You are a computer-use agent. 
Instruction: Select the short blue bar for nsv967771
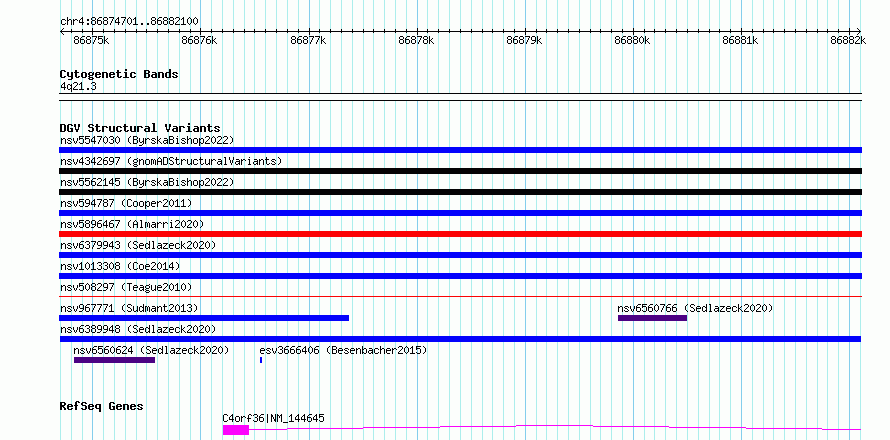(x=204, y=318)
